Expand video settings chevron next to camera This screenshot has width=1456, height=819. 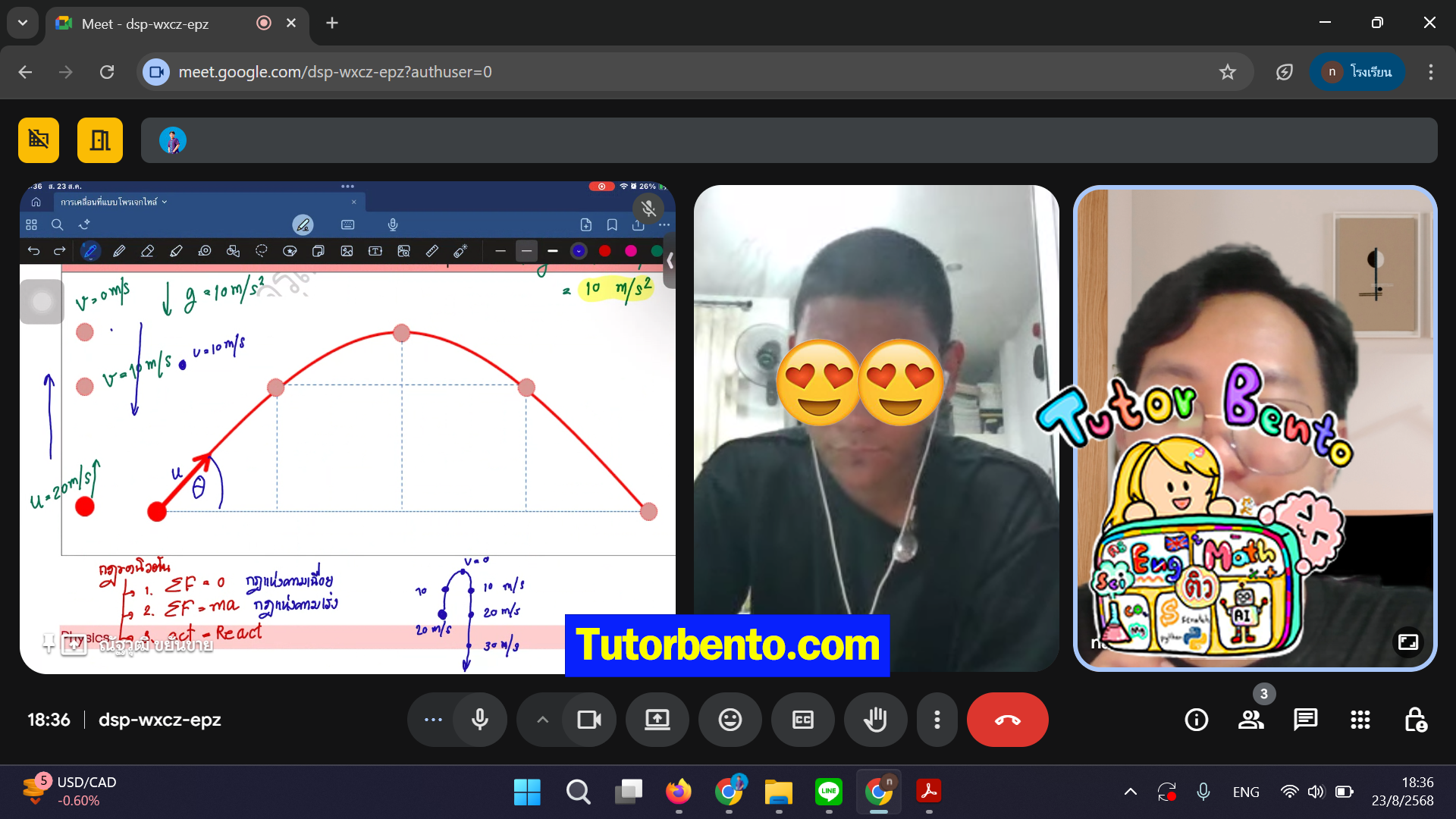(x=542, y=720)
